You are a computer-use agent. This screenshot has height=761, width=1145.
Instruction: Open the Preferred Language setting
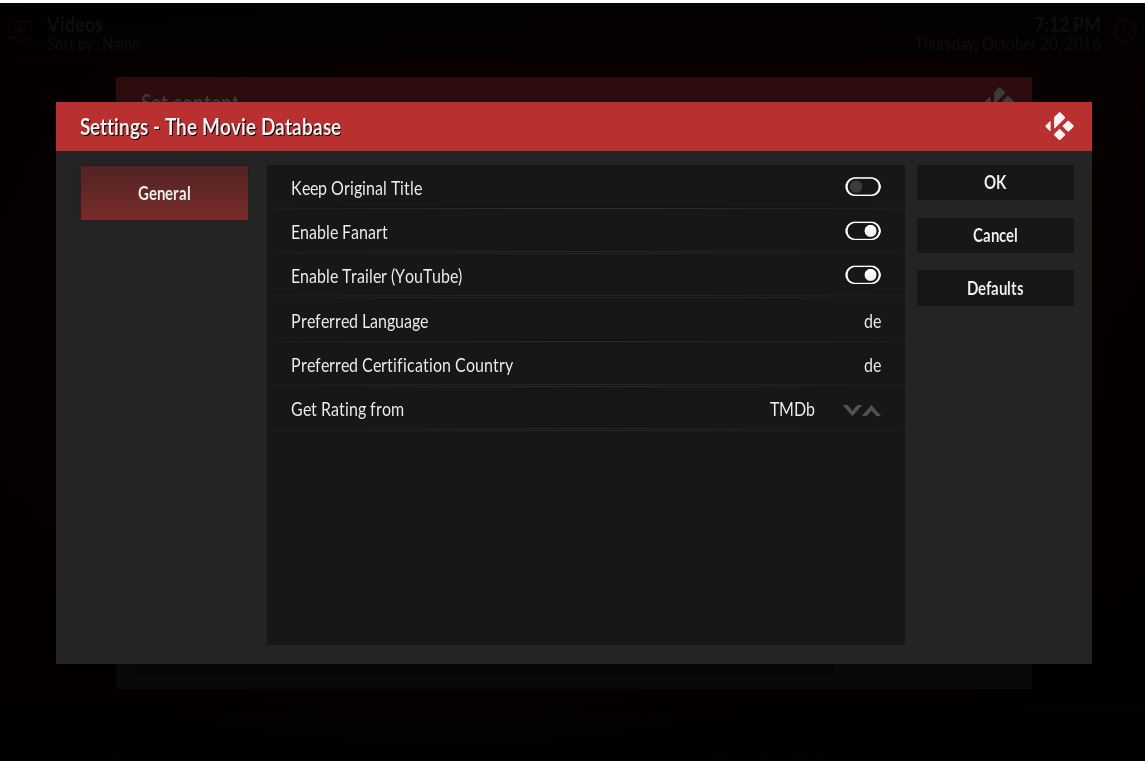click(x=586, y=321)
